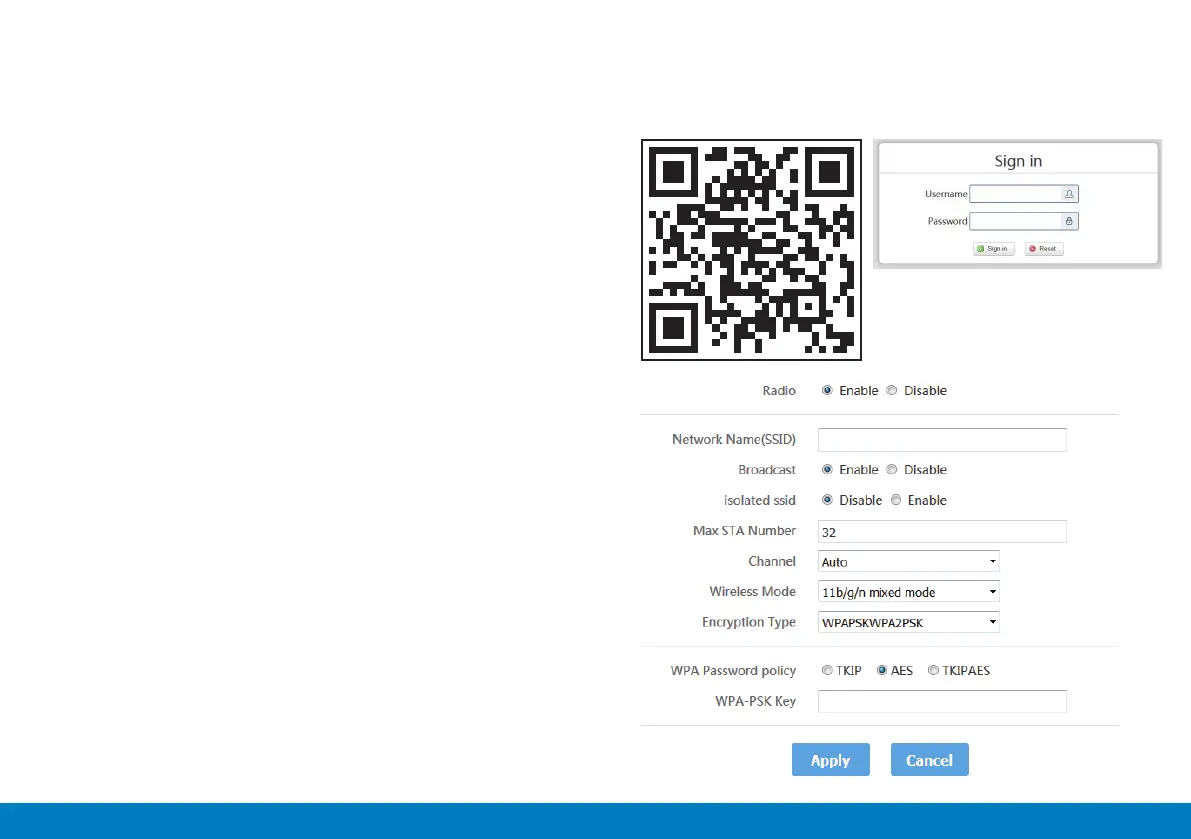
Task: Click the Wireless Mode label
Action: [753, 591]
